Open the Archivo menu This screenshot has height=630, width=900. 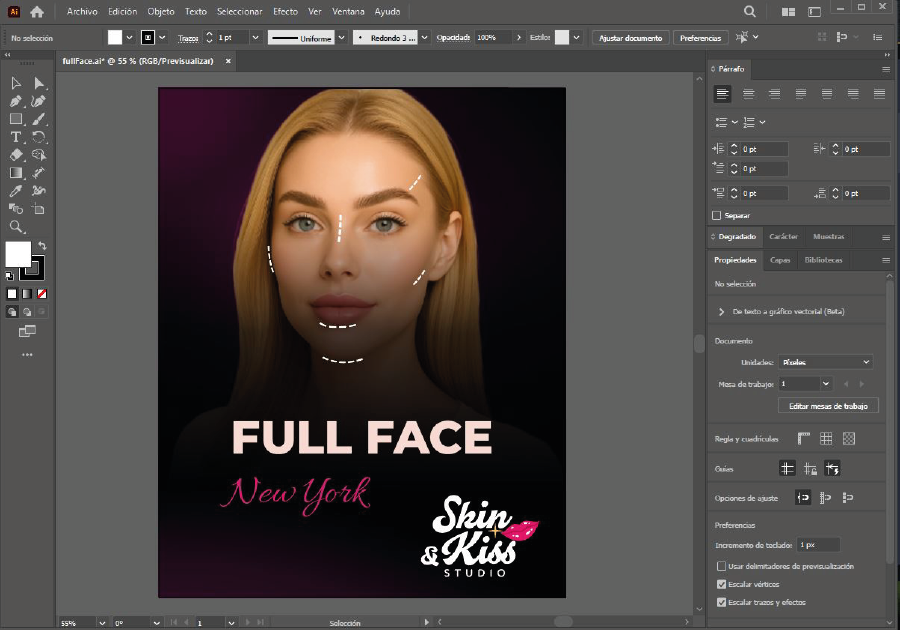click(82, 11)
